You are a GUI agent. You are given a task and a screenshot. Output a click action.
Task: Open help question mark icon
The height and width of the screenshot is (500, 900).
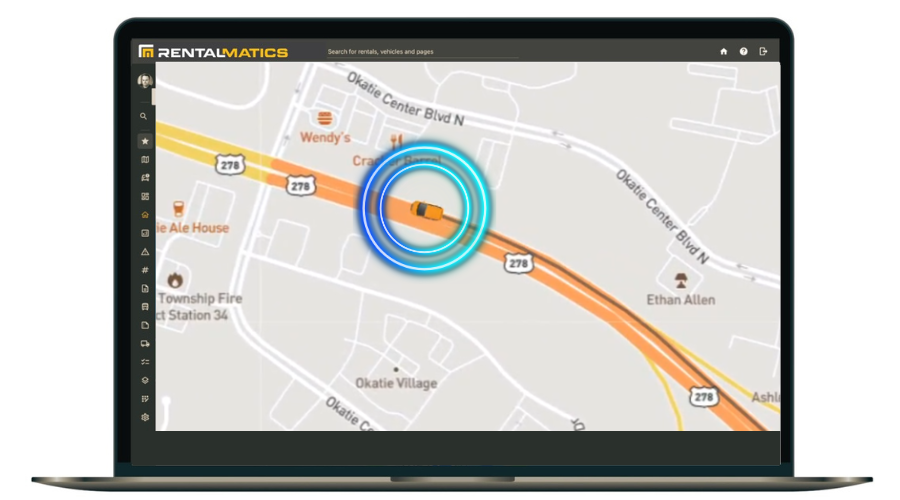(x=743, y=51)
